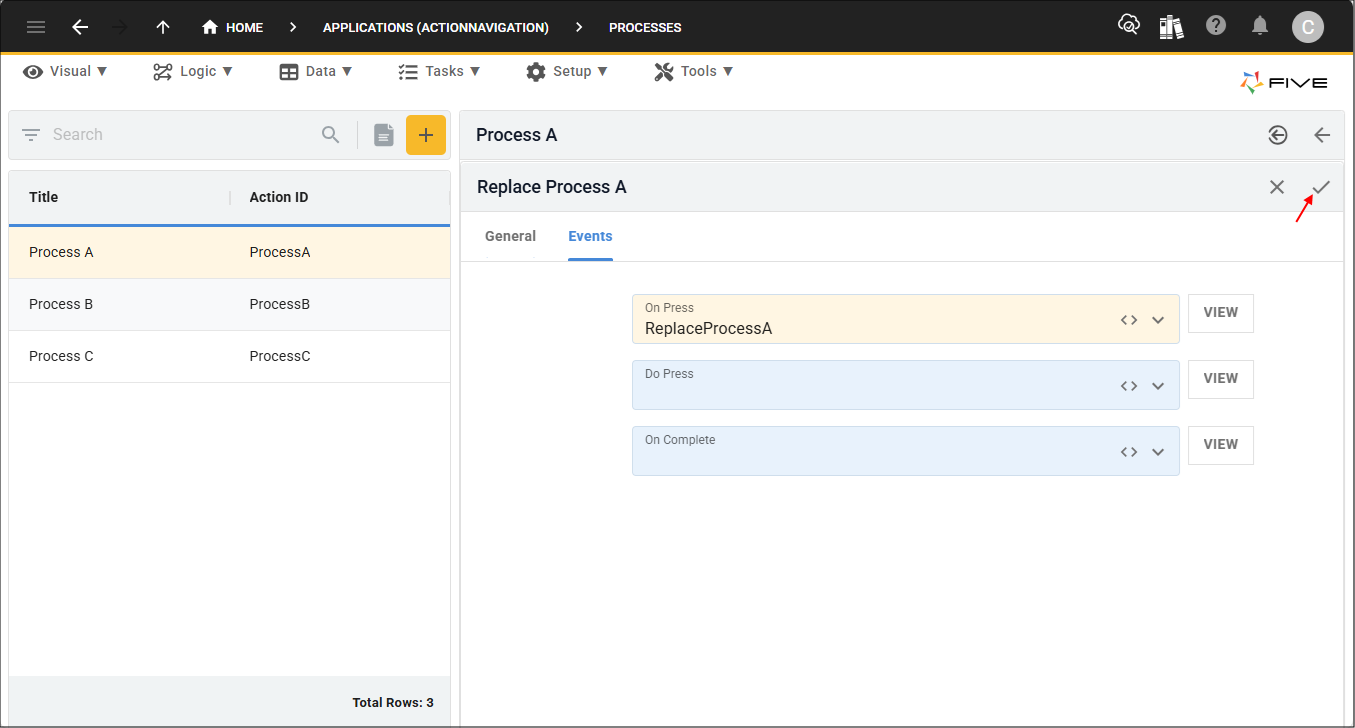Expand the On Press dropdown arrow
The image size is (1355, 728).
[x=1158, y=320]
